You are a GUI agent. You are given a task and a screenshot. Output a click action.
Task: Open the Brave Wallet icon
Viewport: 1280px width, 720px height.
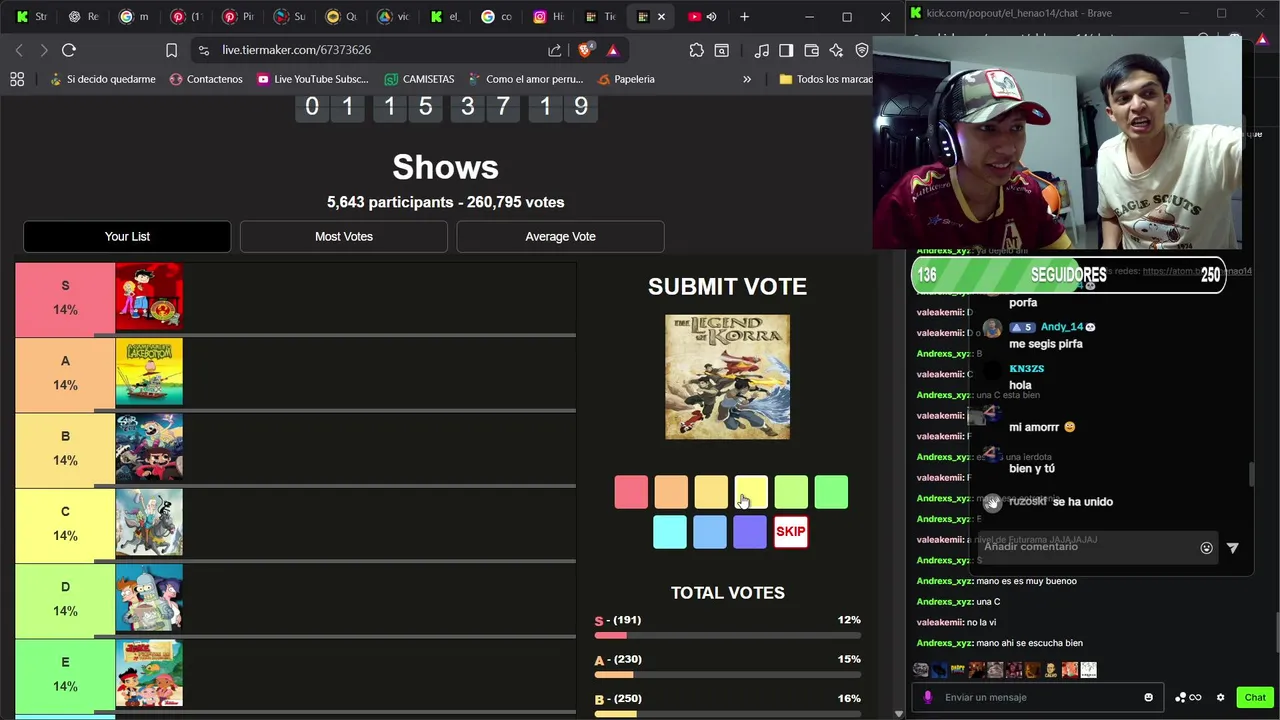coord(811,50)
